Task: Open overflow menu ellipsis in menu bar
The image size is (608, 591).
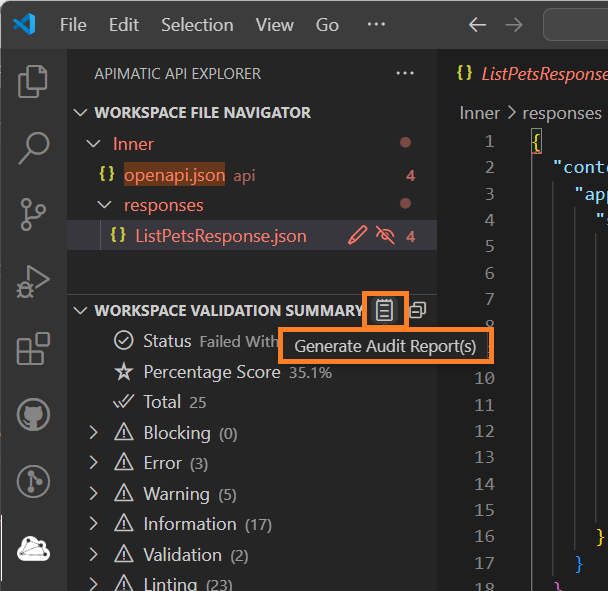Action: [376, 24]
